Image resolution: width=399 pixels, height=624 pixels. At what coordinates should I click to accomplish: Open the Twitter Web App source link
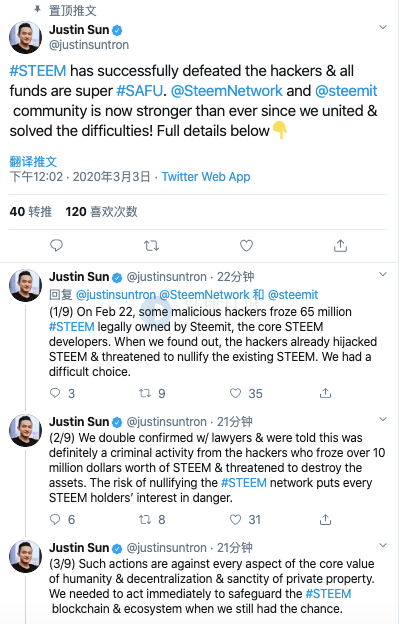point(206,177)
